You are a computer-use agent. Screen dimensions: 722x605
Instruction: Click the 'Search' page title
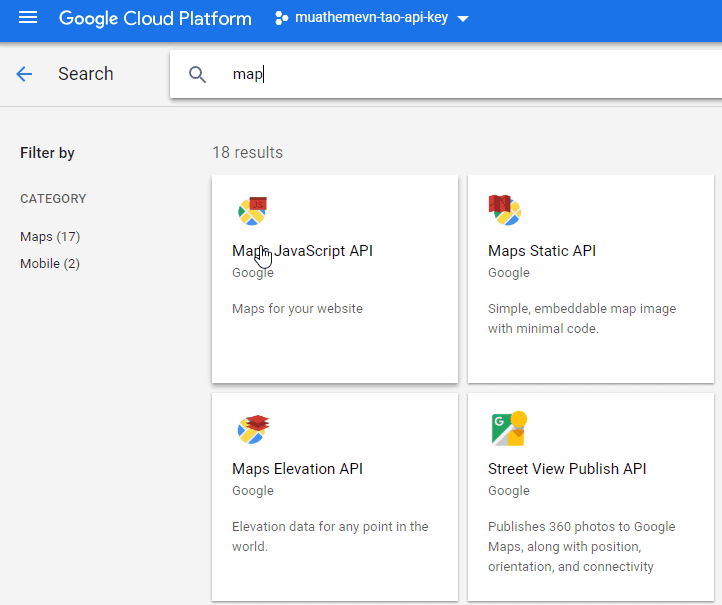pyautogui.click(x=86, y=74)
